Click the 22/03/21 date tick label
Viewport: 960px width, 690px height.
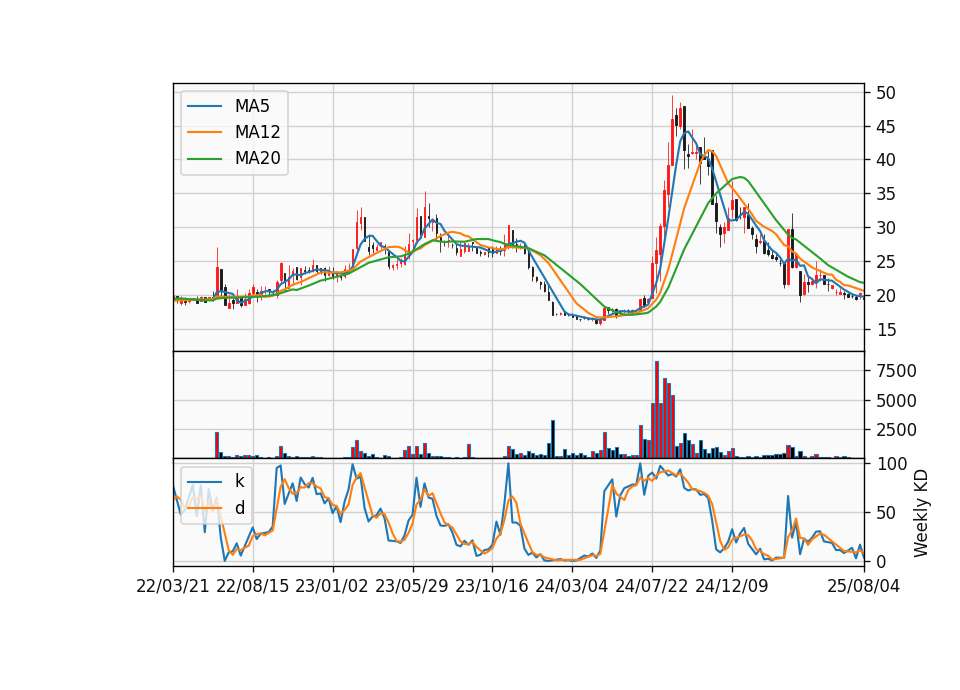pos(173,586)
